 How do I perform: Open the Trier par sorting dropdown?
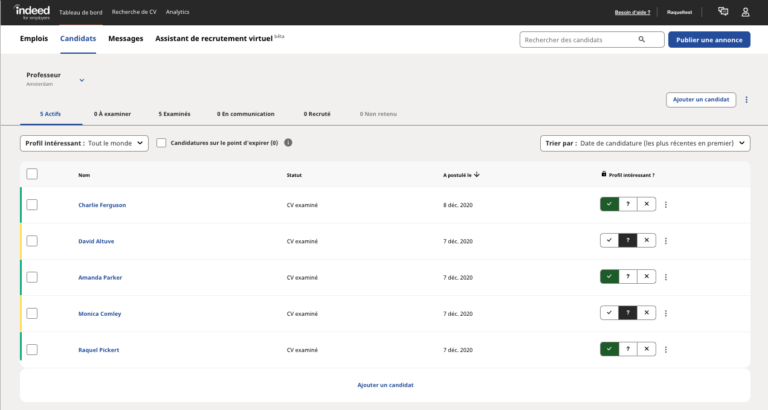coord(645,143)
